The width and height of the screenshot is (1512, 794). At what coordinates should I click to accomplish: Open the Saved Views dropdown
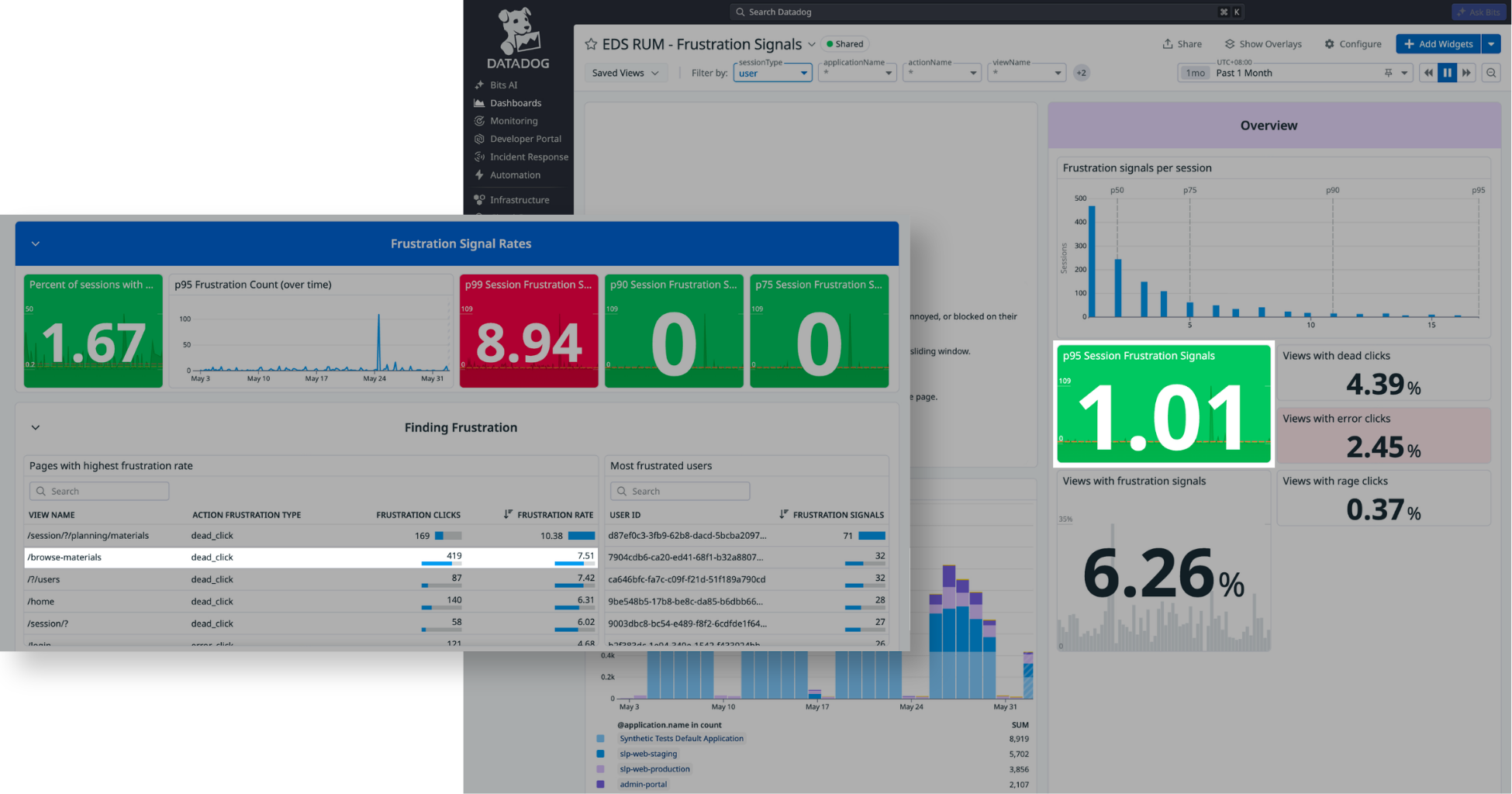pos(625,73)
